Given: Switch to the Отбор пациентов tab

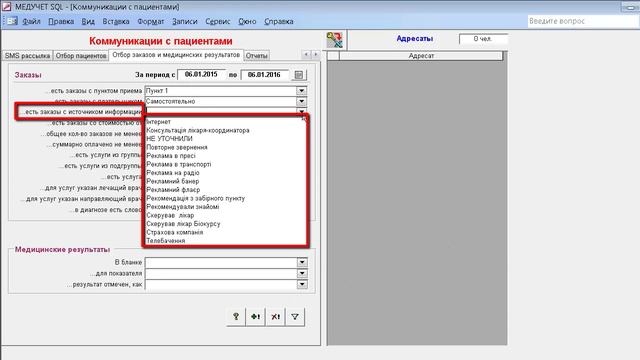Looking at the screenshot, I should pyautogui.click(x=81, y=56).
